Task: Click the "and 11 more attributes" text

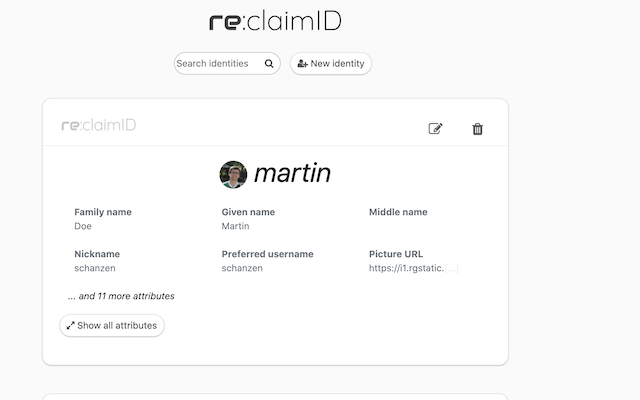Action: pyautogui.click(x=121, y=296)
